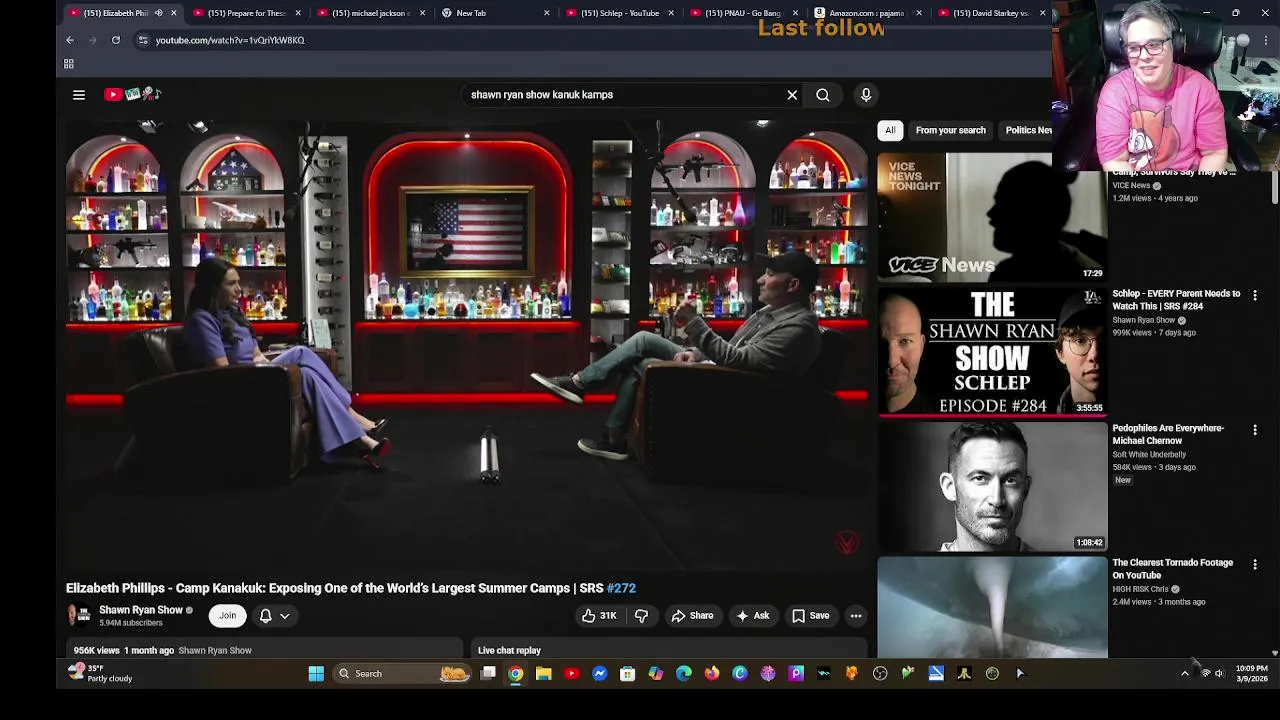The image size is (1280, 720).
Task: Show hidden system tray icons
Action: (x=1185, y=674)
